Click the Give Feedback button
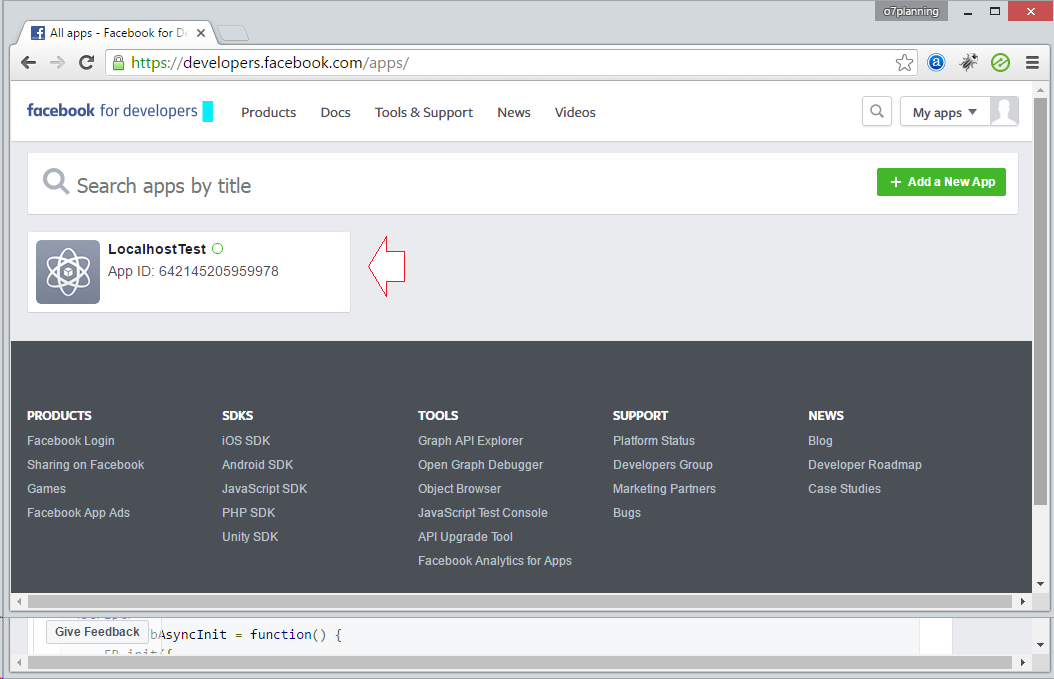The height and width of the screenshot is (679, 1054). (x=97, y=632)
